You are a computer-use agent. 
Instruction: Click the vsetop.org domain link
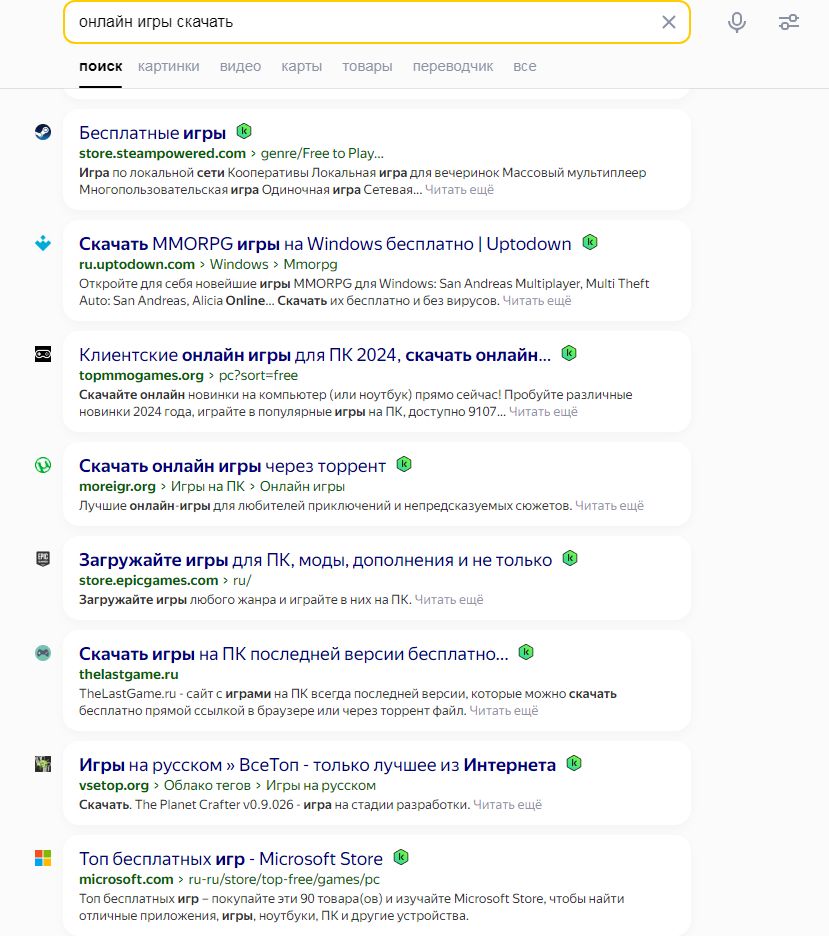coord(113,786)
